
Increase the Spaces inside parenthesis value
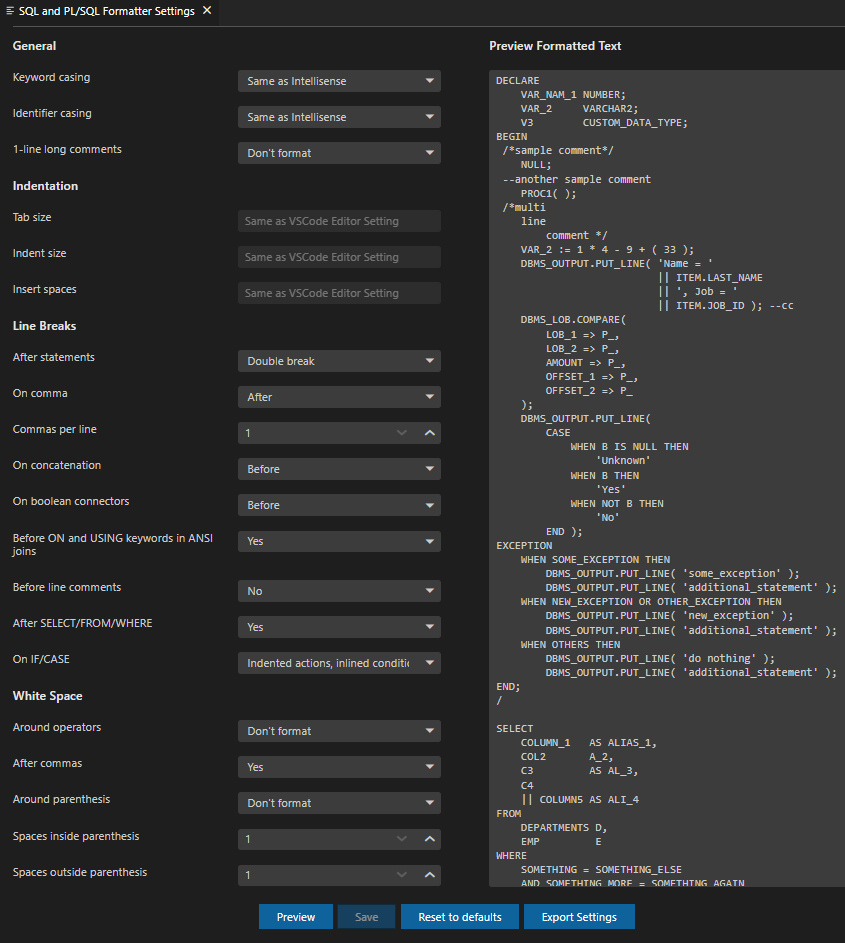pyautogui.click(x=429, y=839)
